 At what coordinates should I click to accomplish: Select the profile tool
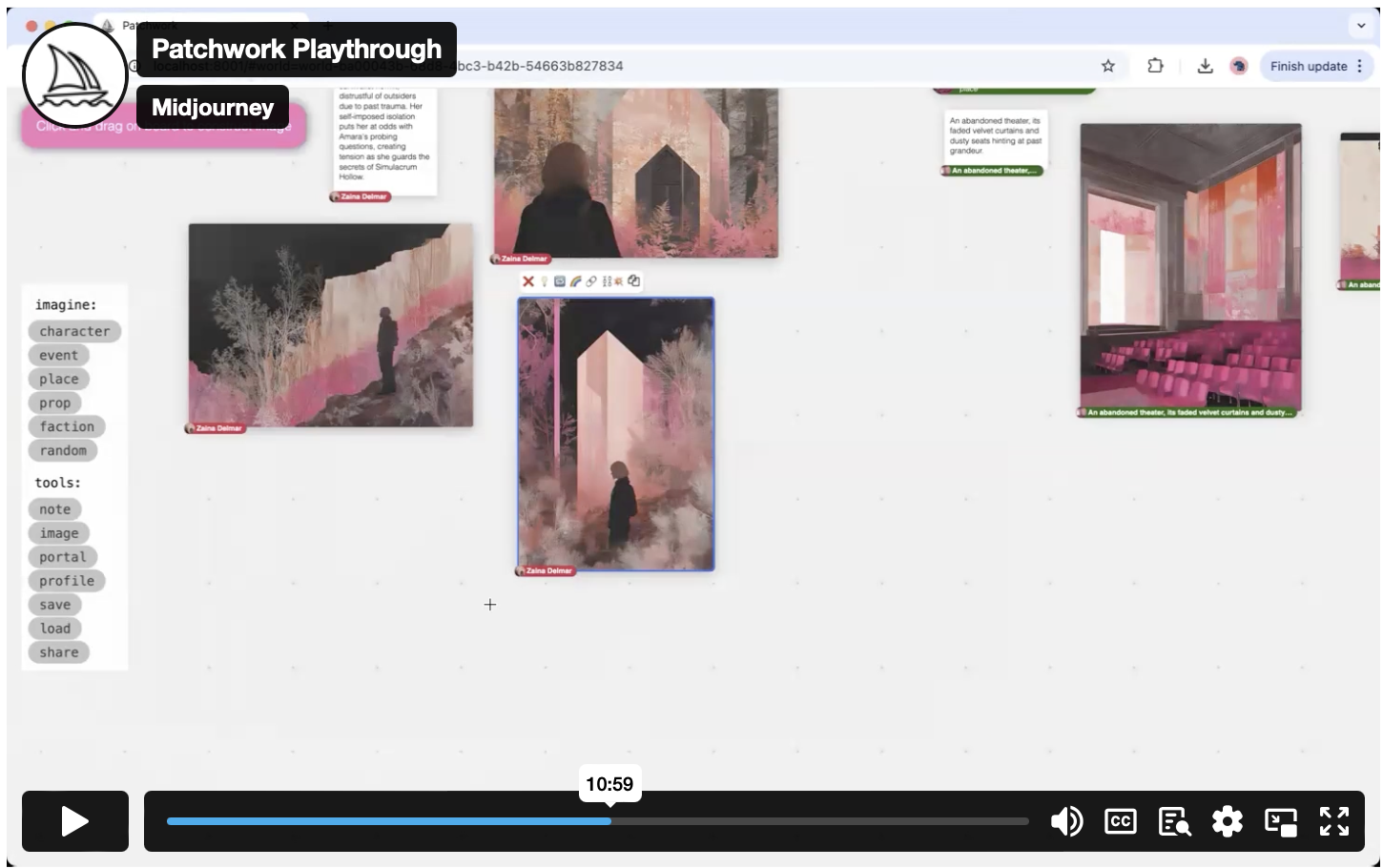67,581
